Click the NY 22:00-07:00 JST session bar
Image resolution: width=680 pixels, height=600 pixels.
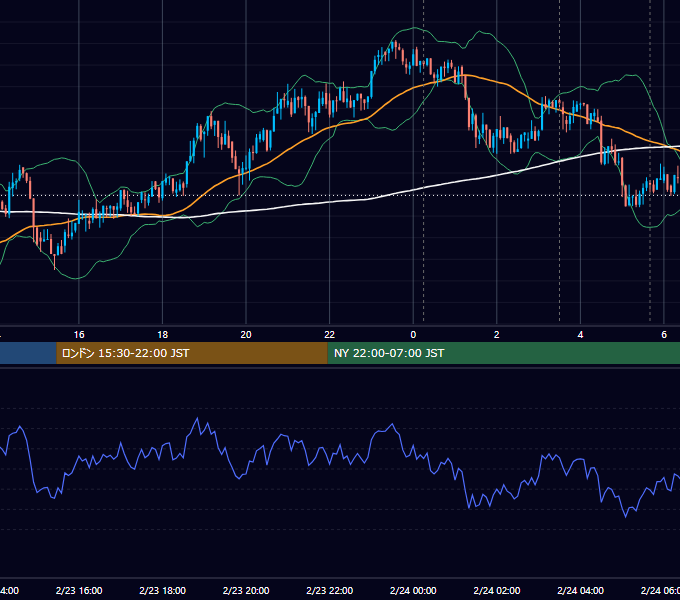pyautogui.click(x=503, y=353)
